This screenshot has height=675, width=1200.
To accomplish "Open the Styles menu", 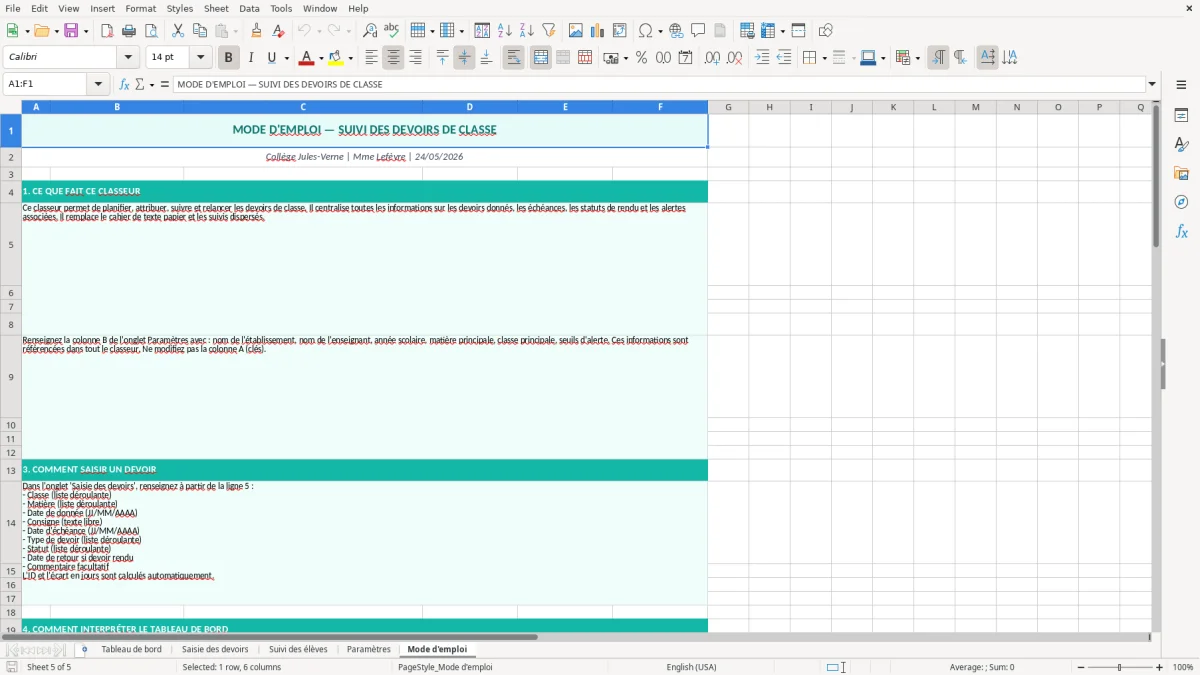I will [x=180, y=8].
